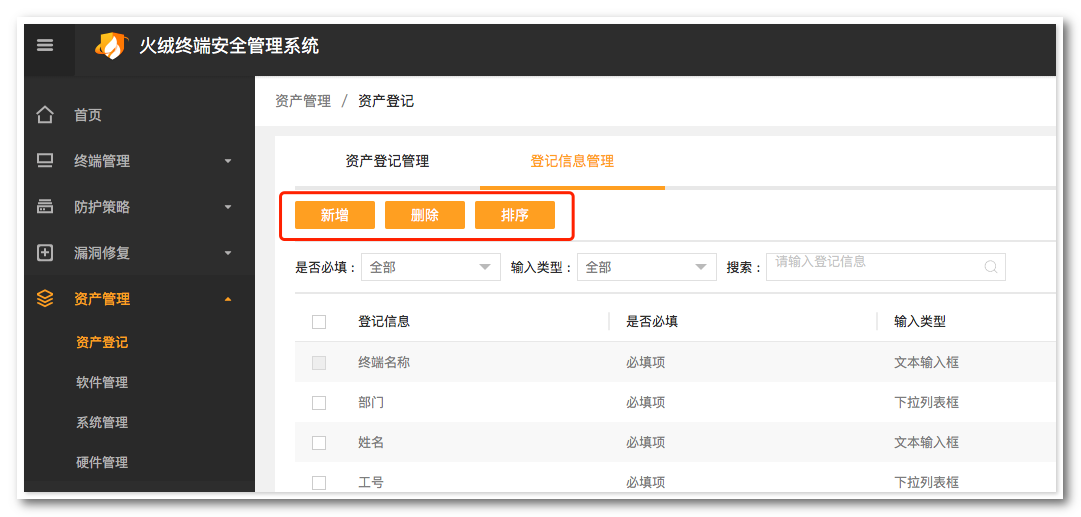Screen dimensions: 1081x517
Task: Open 软件管理 in the sidebar
Action: point(102,382)
